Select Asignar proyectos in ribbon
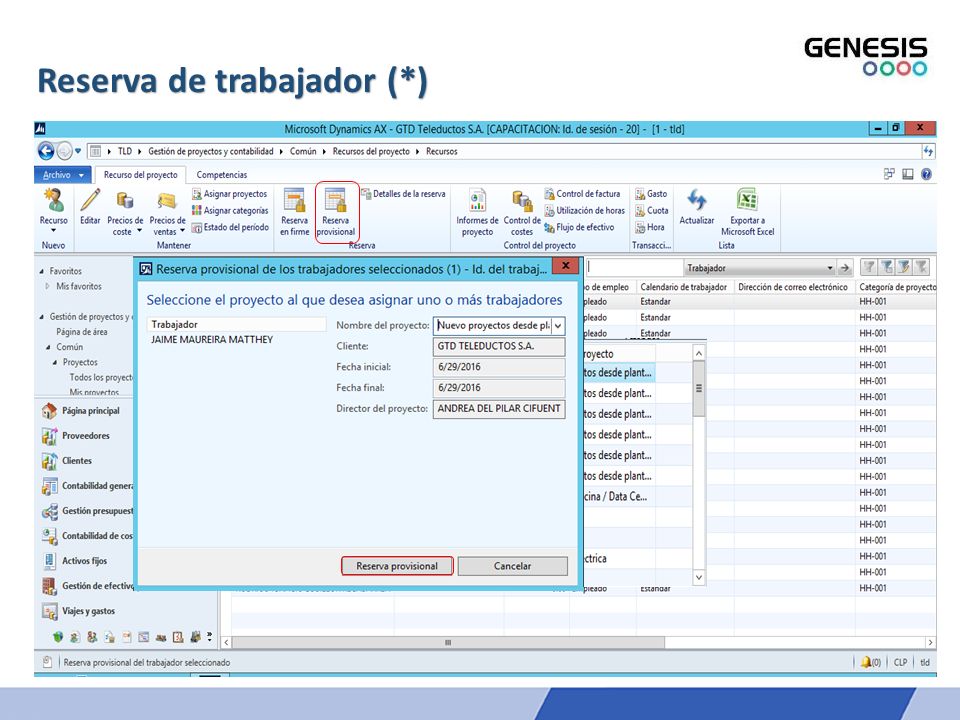960x720 pixels. tap(230, 194)
